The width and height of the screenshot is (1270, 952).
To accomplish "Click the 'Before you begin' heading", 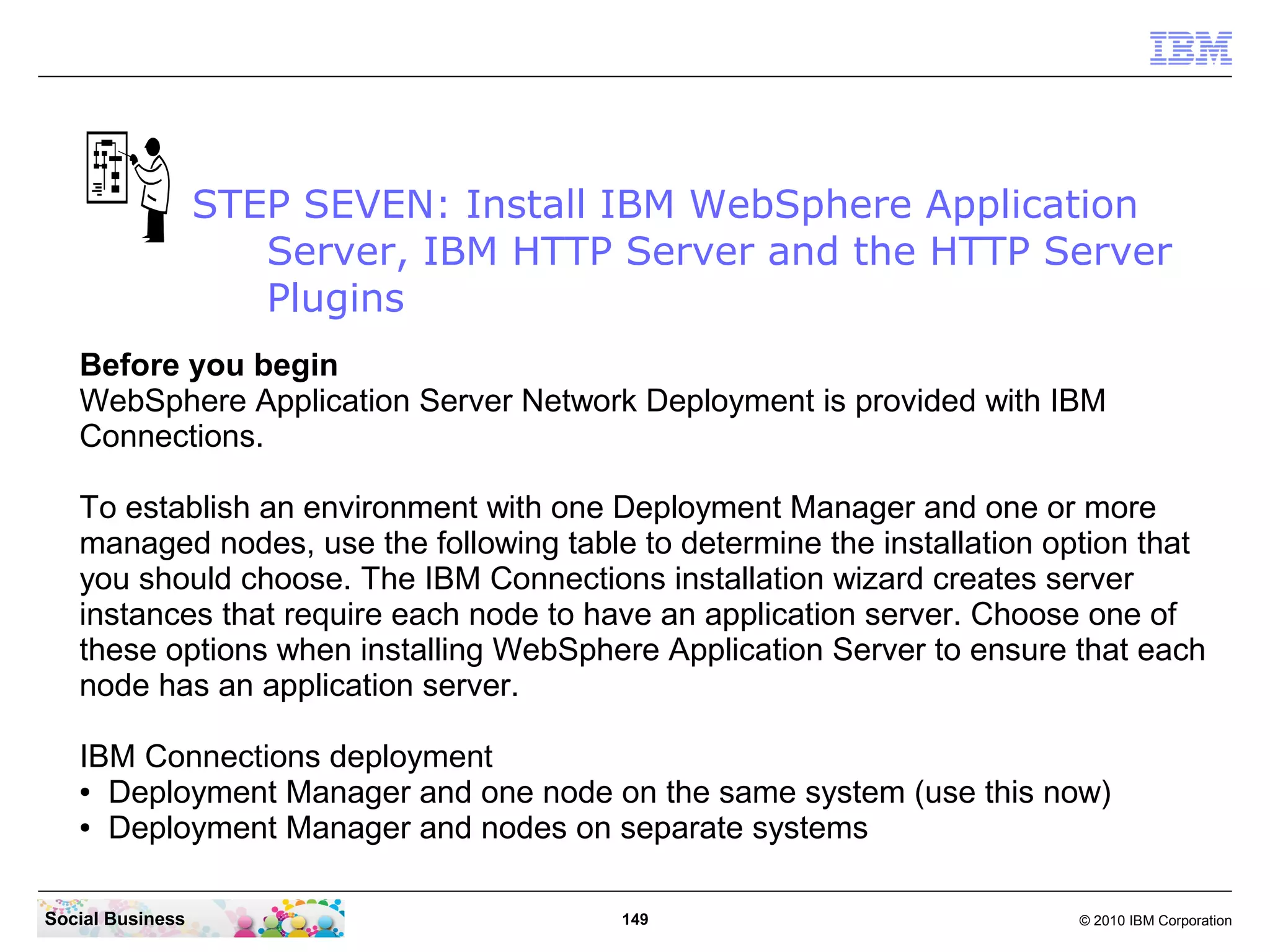I will (x=209, y=364).
